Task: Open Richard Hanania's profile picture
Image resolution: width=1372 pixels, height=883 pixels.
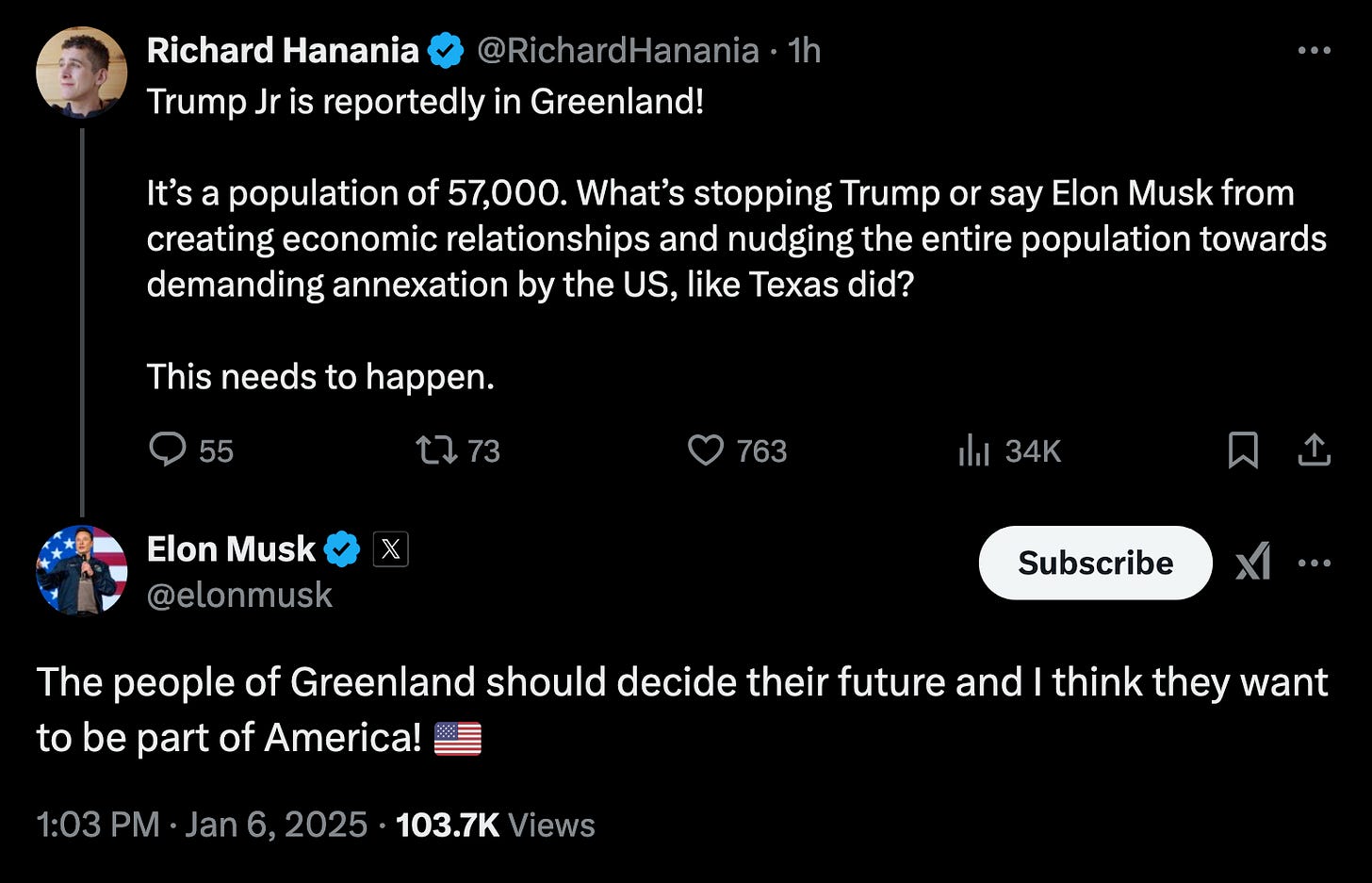Action: tap(82, 73)
